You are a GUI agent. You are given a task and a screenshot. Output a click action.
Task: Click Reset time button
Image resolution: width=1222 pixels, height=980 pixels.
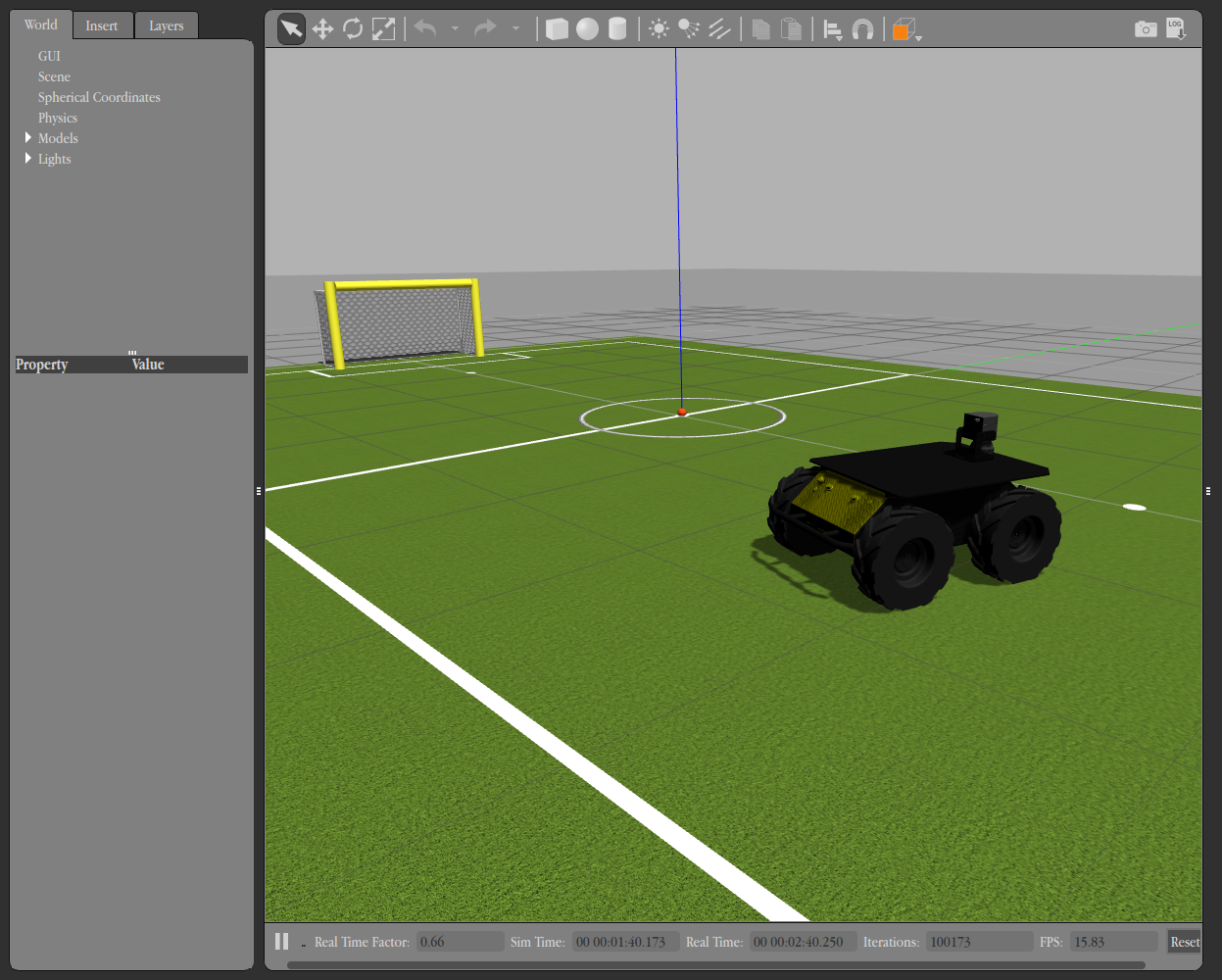click(1185, 942)
